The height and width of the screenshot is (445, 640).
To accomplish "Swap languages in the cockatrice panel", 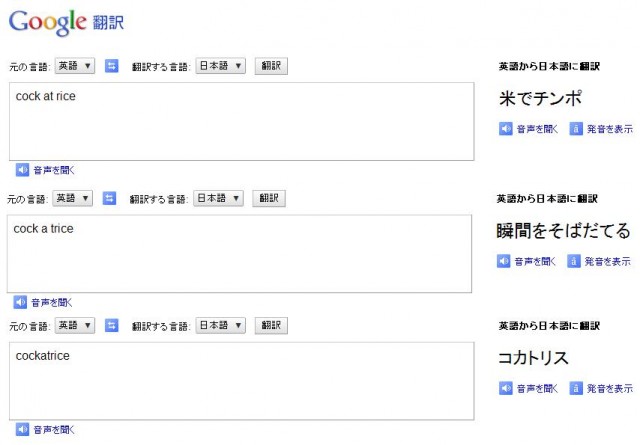I will click(x=111, y=325).
